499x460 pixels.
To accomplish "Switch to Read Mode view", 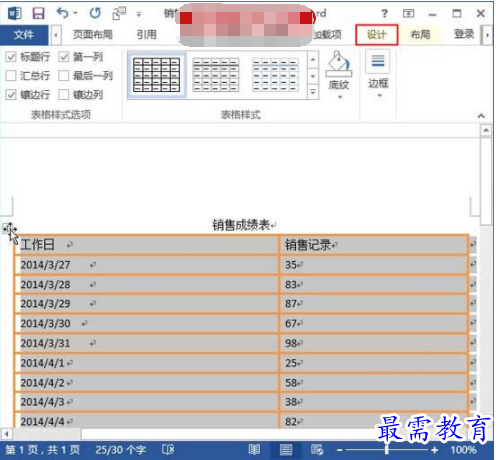I will pyautogui.click(x=254, y=450).
